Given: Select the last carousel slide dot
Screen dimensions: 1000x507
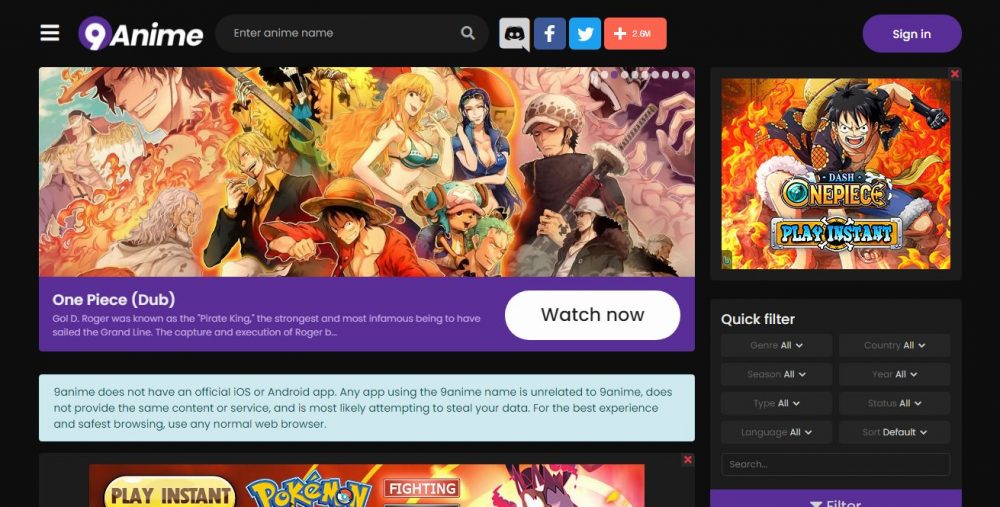Looking at the screenshot, I should [686, 75].
